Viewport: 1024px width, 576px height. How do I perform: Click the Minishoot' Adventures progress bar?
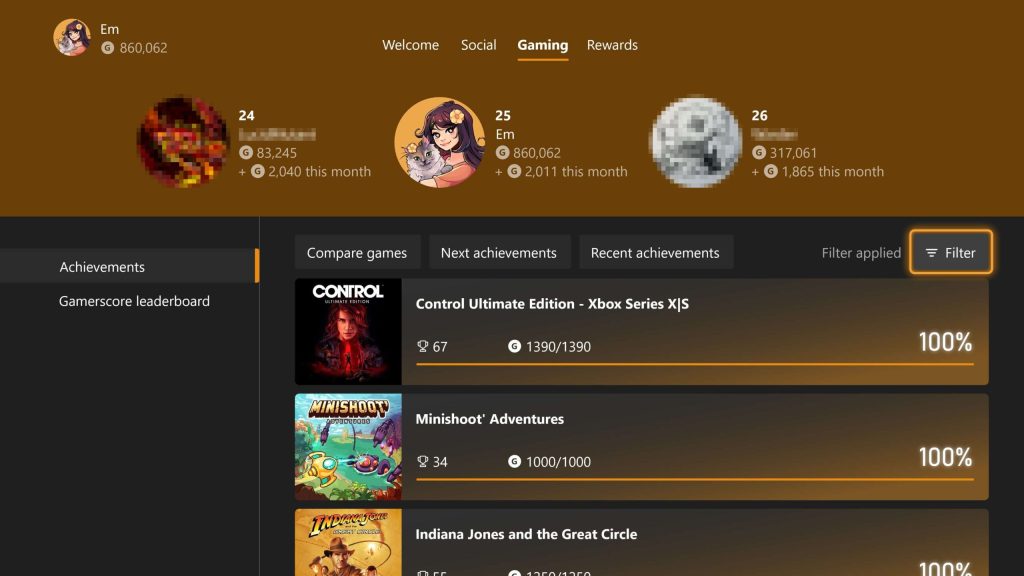[x=695, y=479]
